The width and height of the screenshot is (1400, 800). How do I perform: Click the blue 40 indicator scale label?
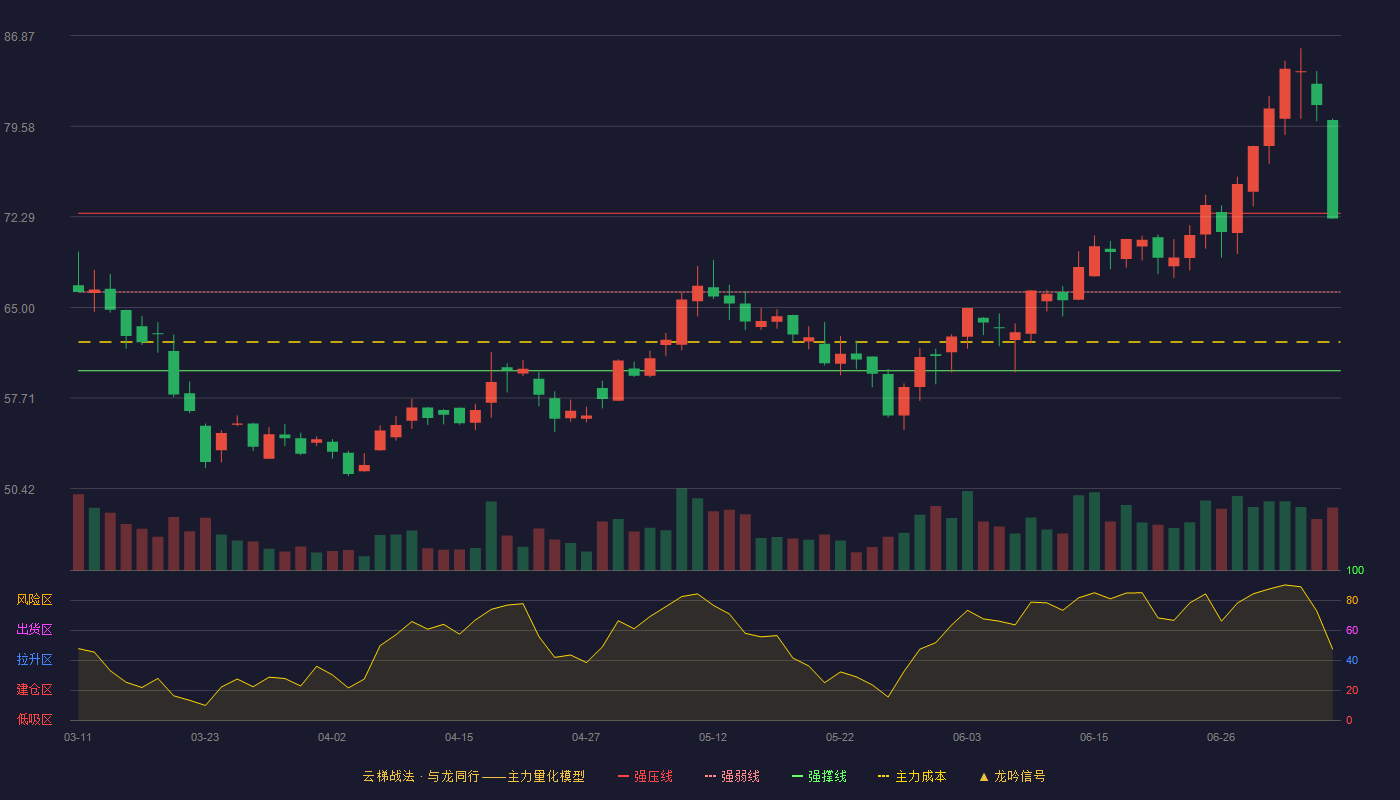click(1351, 660)
